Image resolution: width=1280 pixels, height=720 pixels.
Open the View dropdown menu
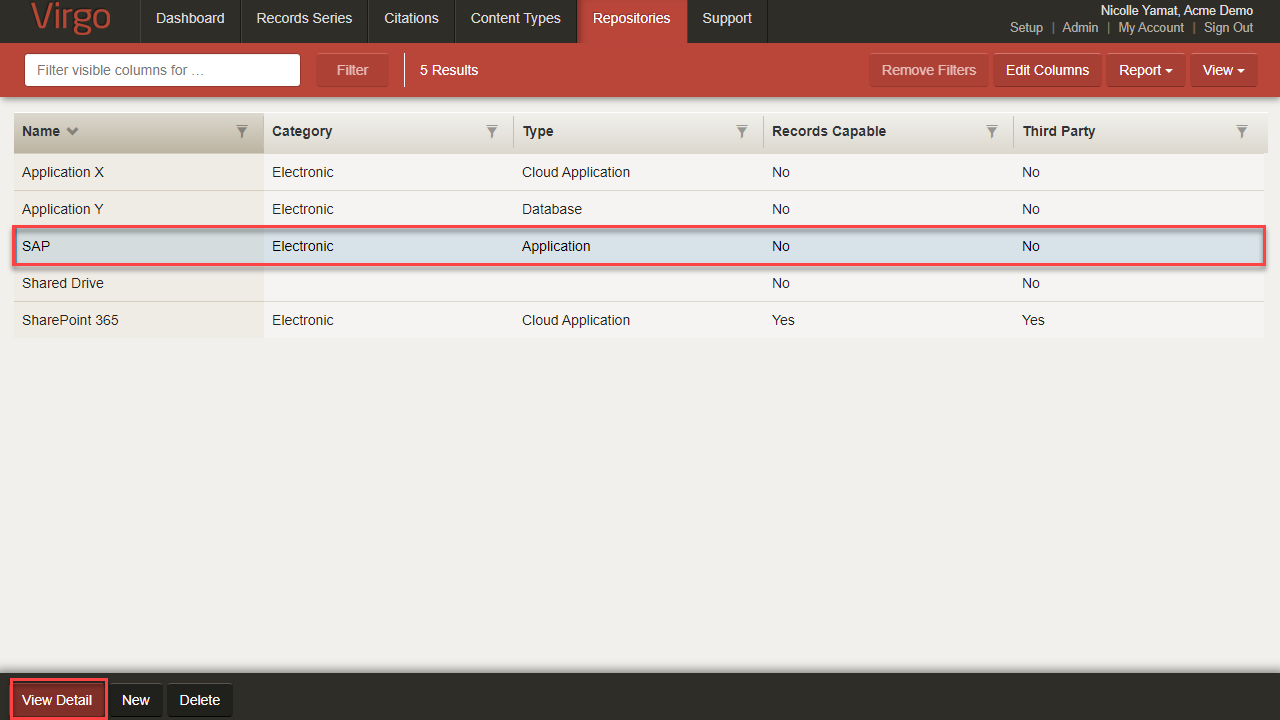[x=1223, y=70]
